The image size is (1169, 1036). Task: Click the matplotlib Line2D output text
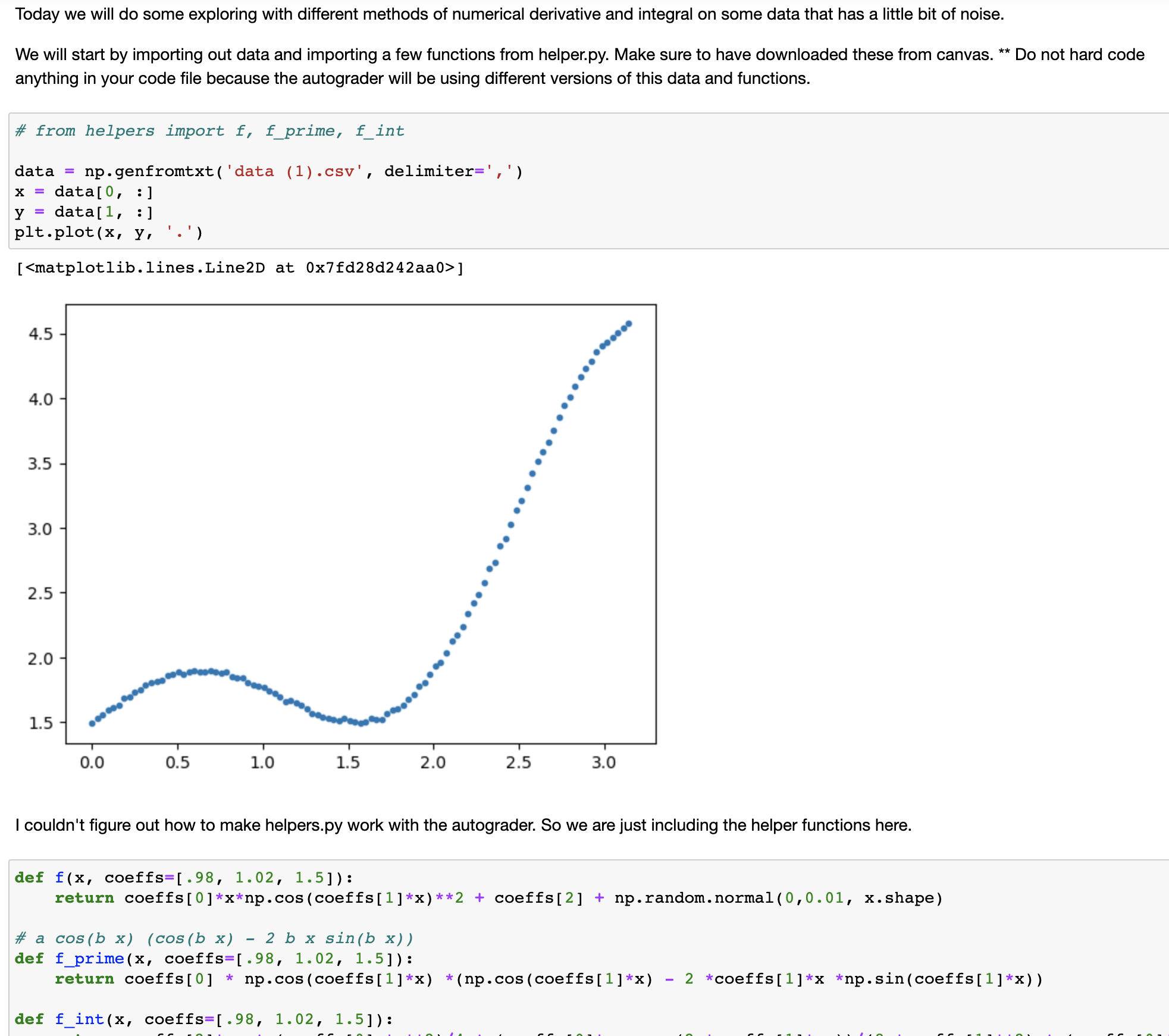(240, 268)
